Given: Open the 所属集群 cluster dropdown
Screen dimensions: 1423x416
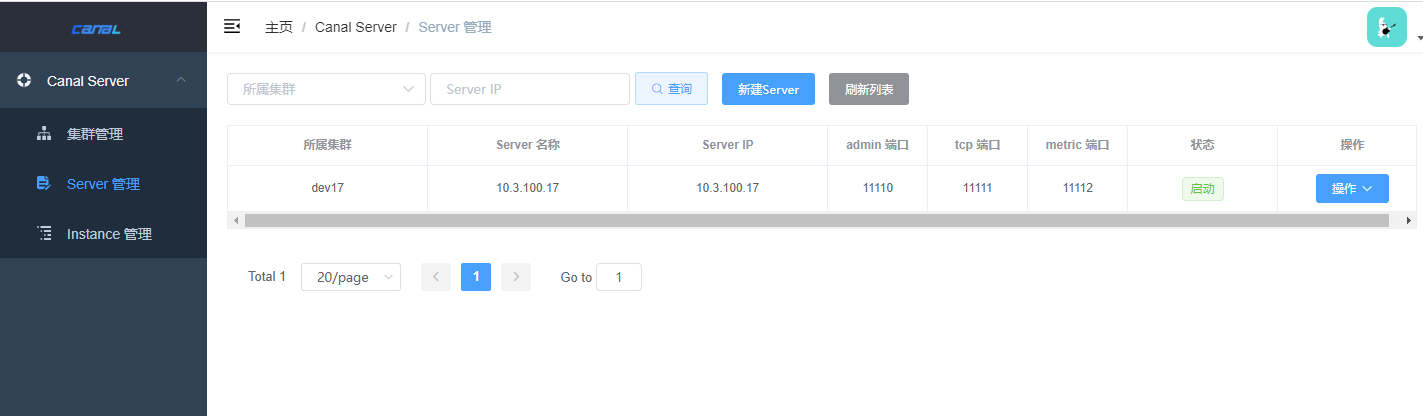Looking at the screenshot, I should (326, 89).
